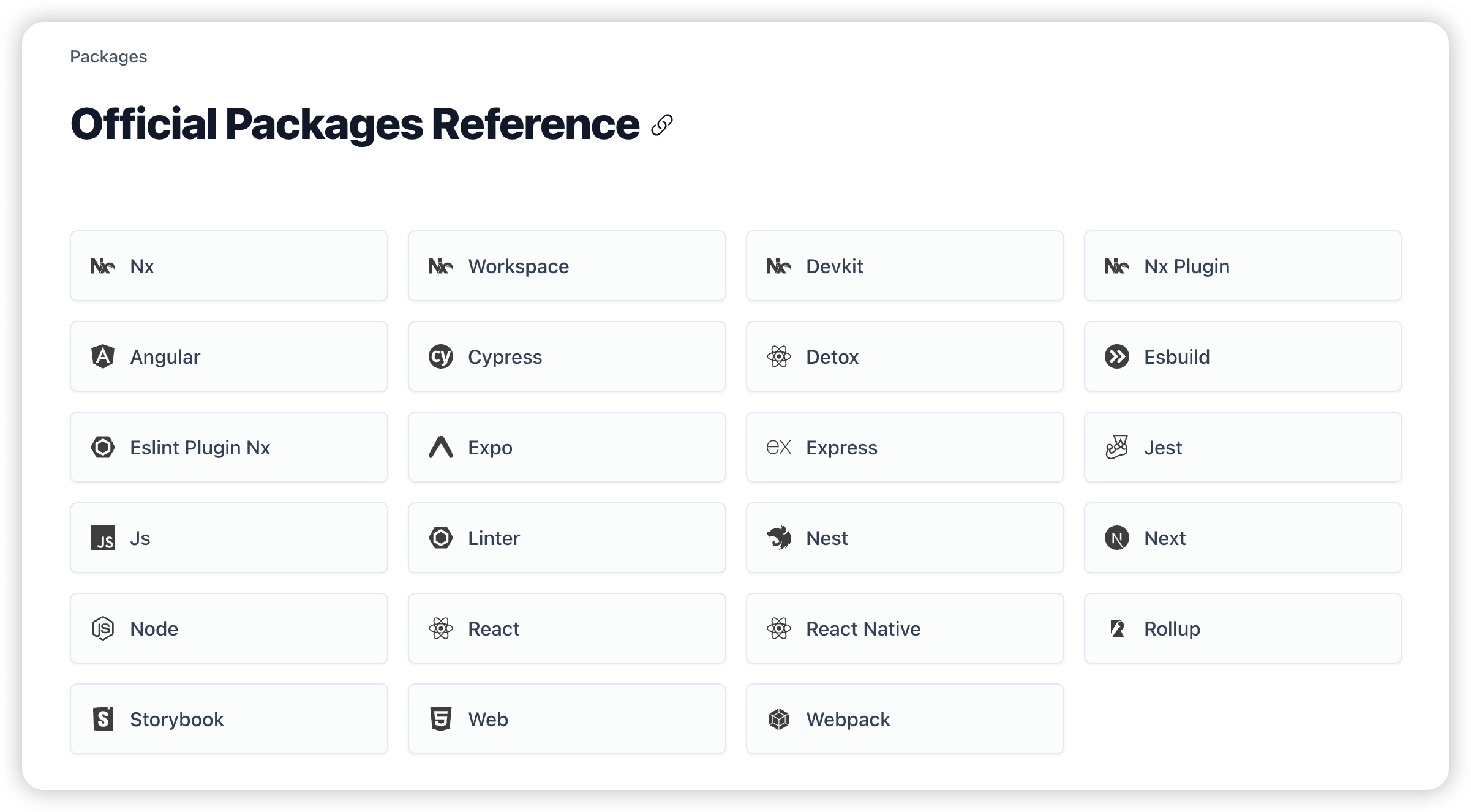Open the Workspace package card
The height and width of the screenshot is (812, 1471).
(x=566, y=266)
